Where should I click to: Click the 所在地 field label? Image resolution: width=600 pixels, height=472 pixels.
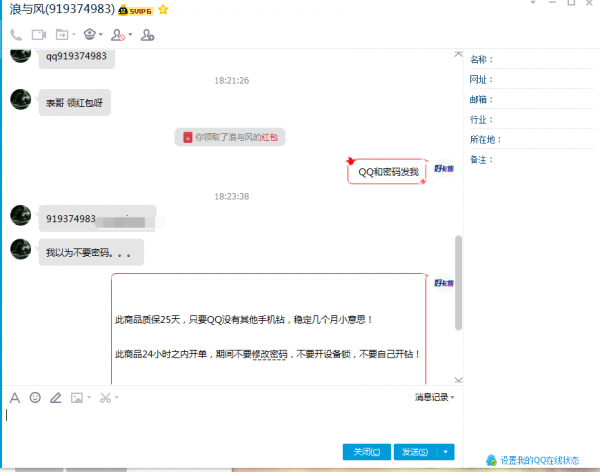(x=485, y=140)
